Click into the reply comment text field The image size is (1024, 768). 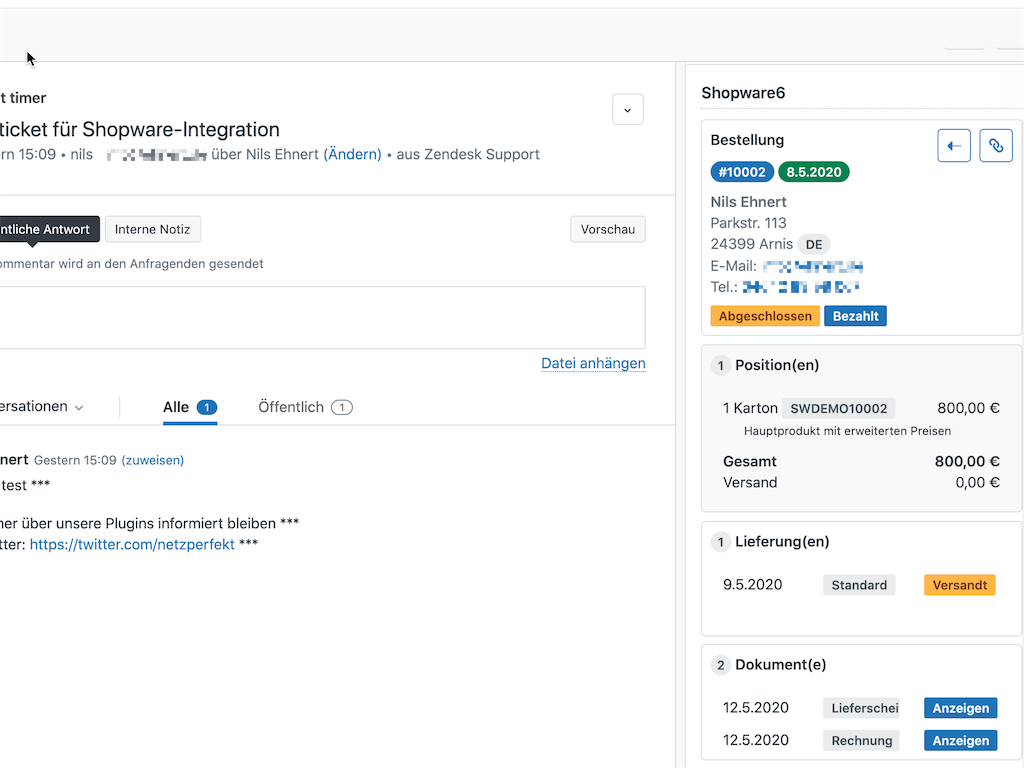click(320, 317)
